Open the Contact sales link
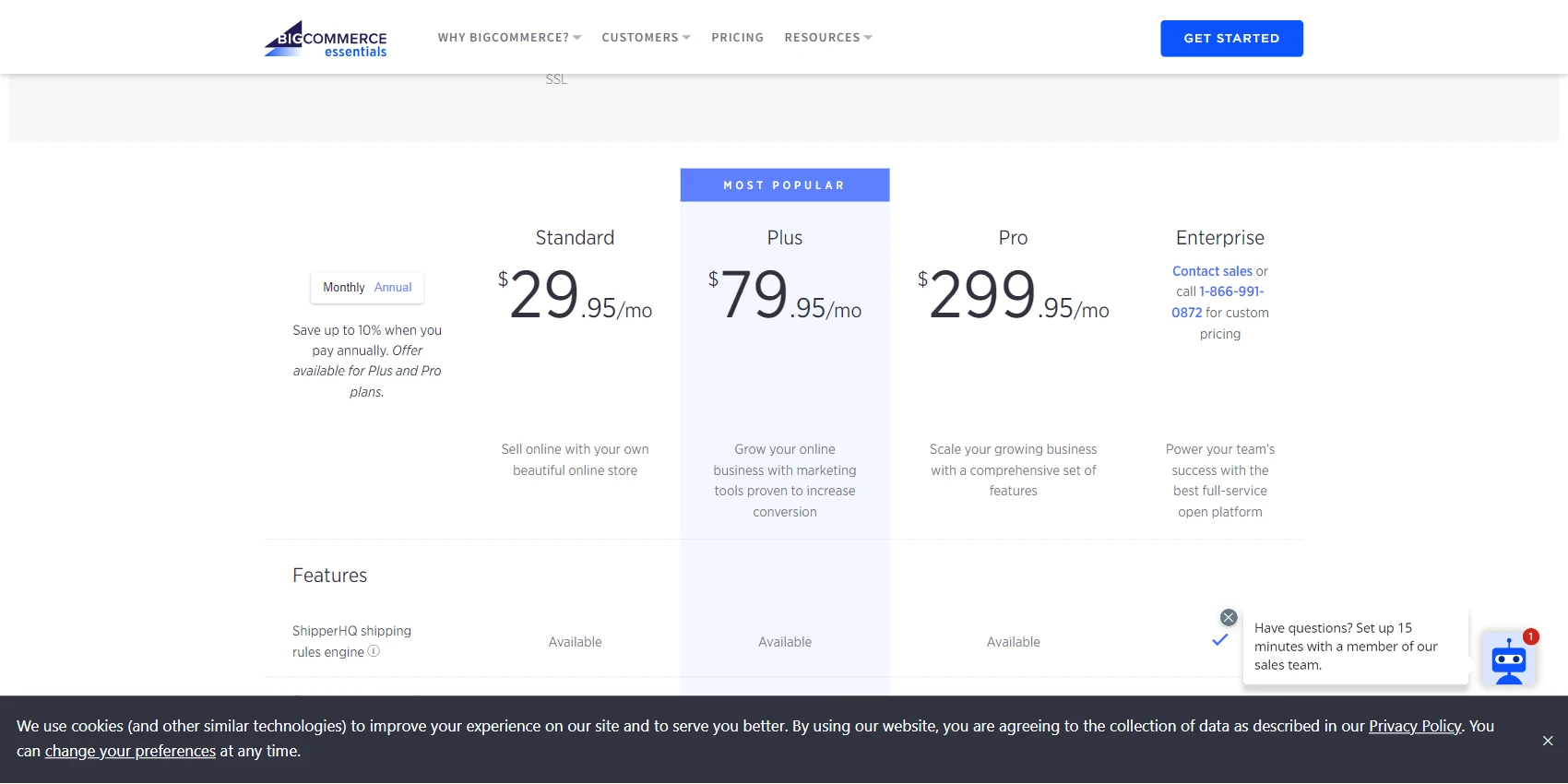The height and width of the screenshot is (784, 1568). pos(1212,271)
